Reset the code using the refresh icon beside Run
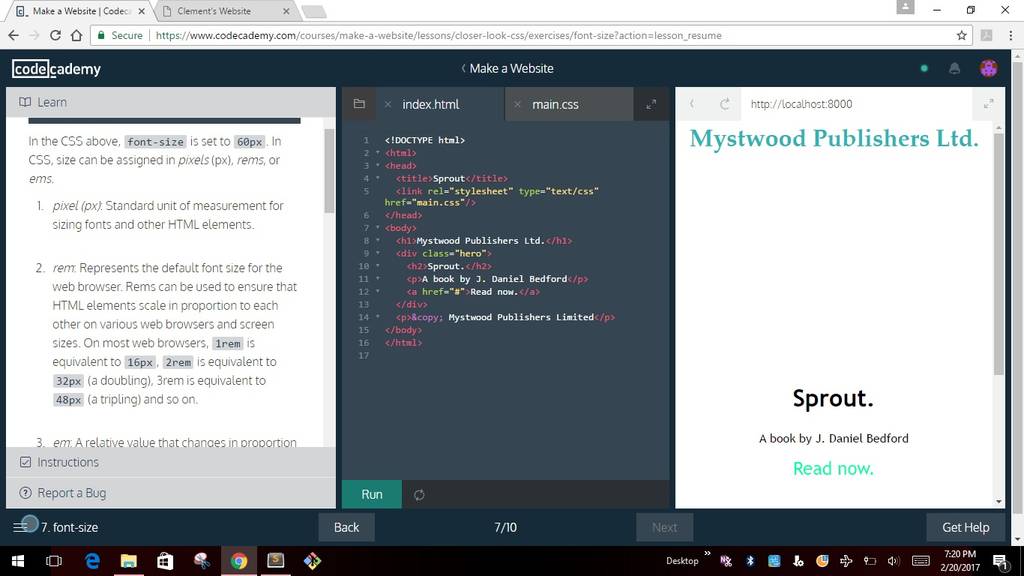 point(419,494)
